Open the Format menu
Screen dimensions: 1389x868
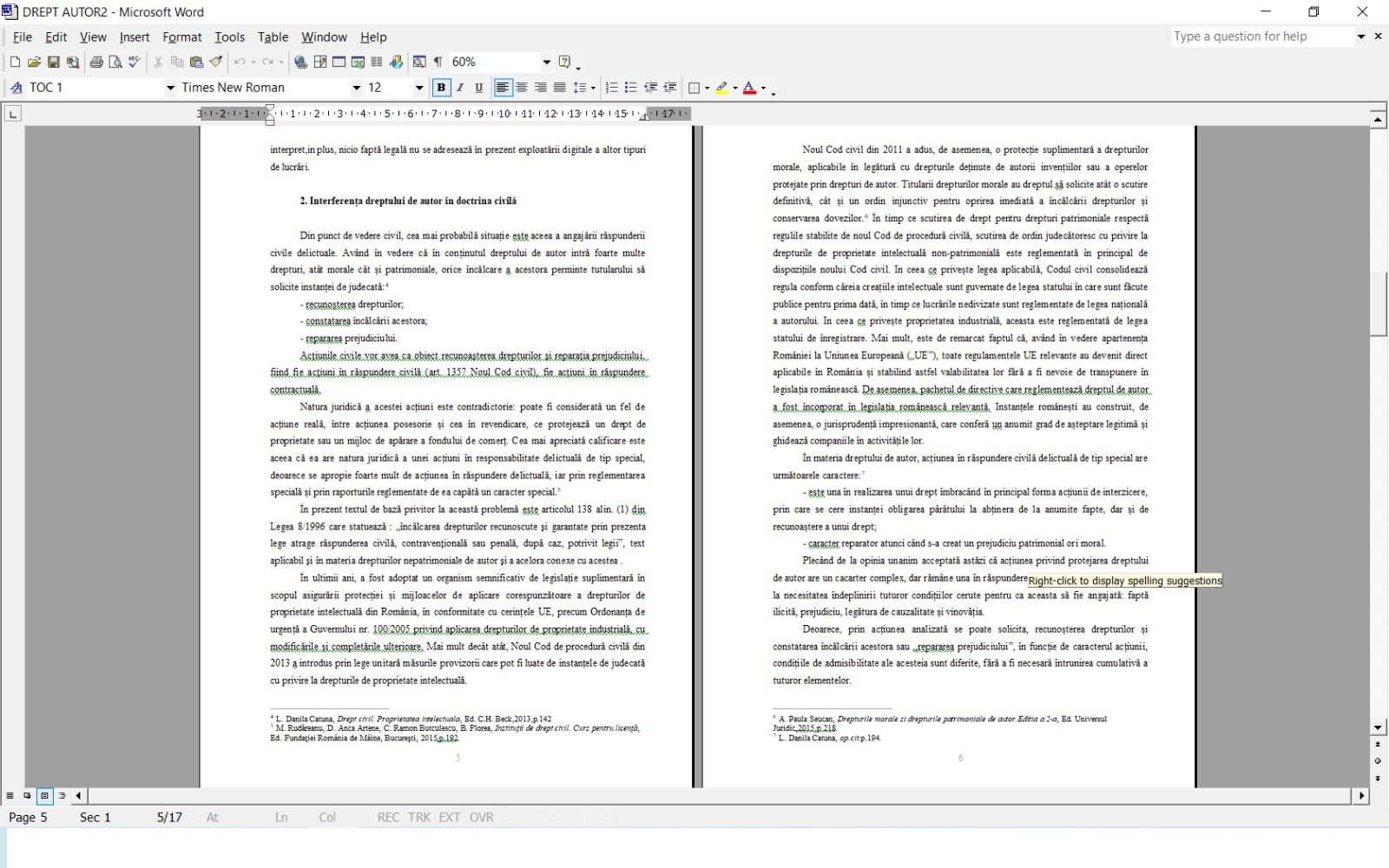pos(182,37)
